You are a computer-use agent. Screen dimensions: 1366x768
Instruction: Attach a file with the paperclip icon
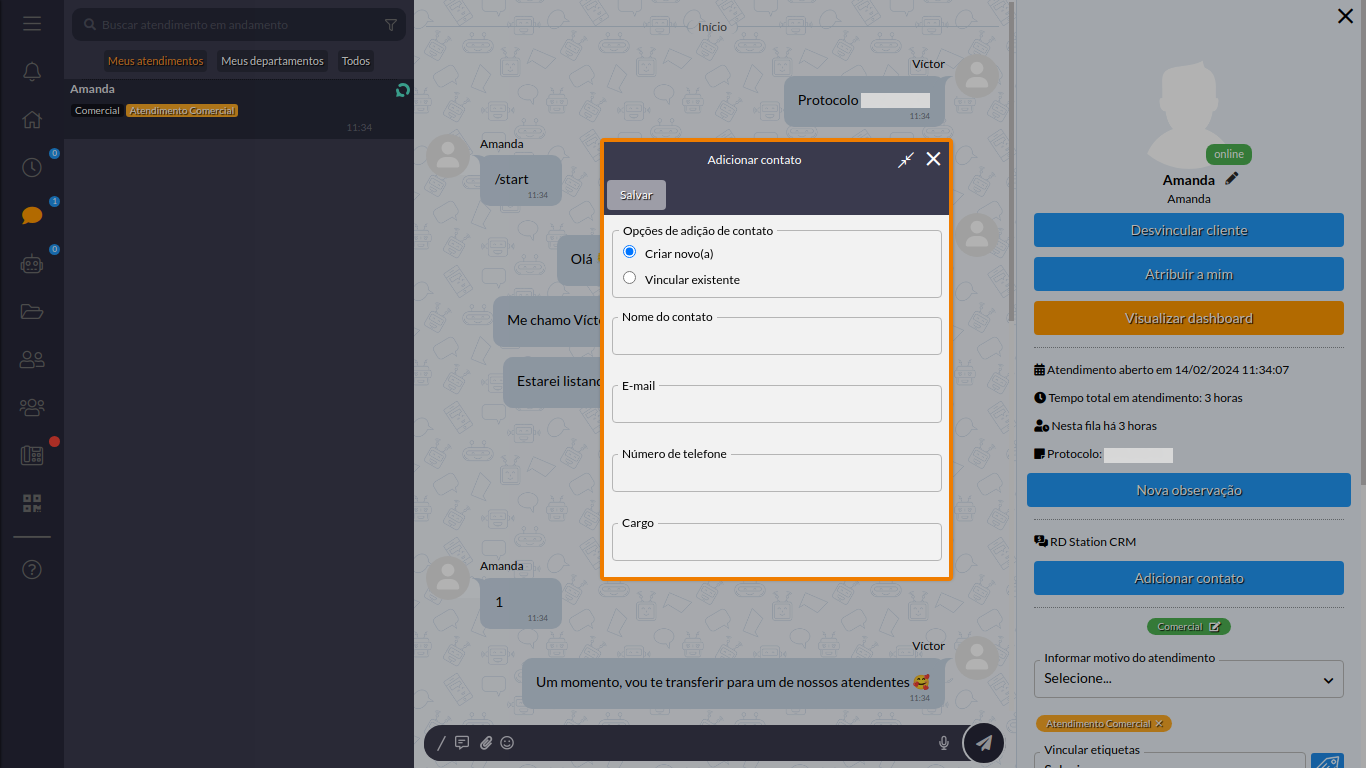click(486, 743)
